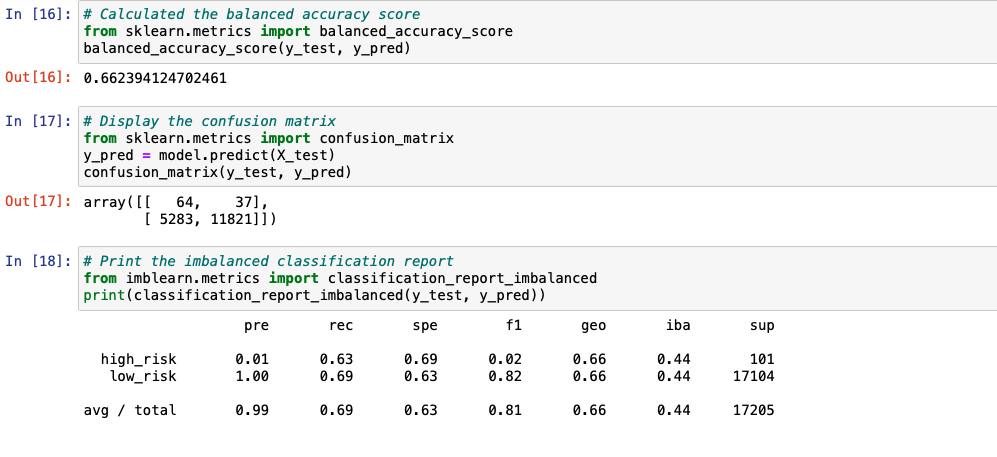Click the high_risk f1 value 0.02
The image size is (997, 457).
click(505, 360)
